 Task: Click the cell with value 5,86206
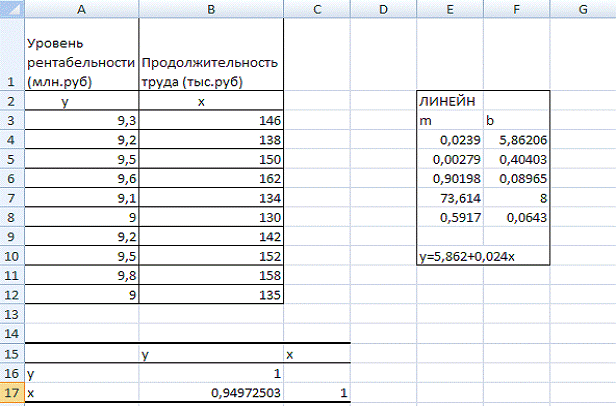(x=517, y=140)
